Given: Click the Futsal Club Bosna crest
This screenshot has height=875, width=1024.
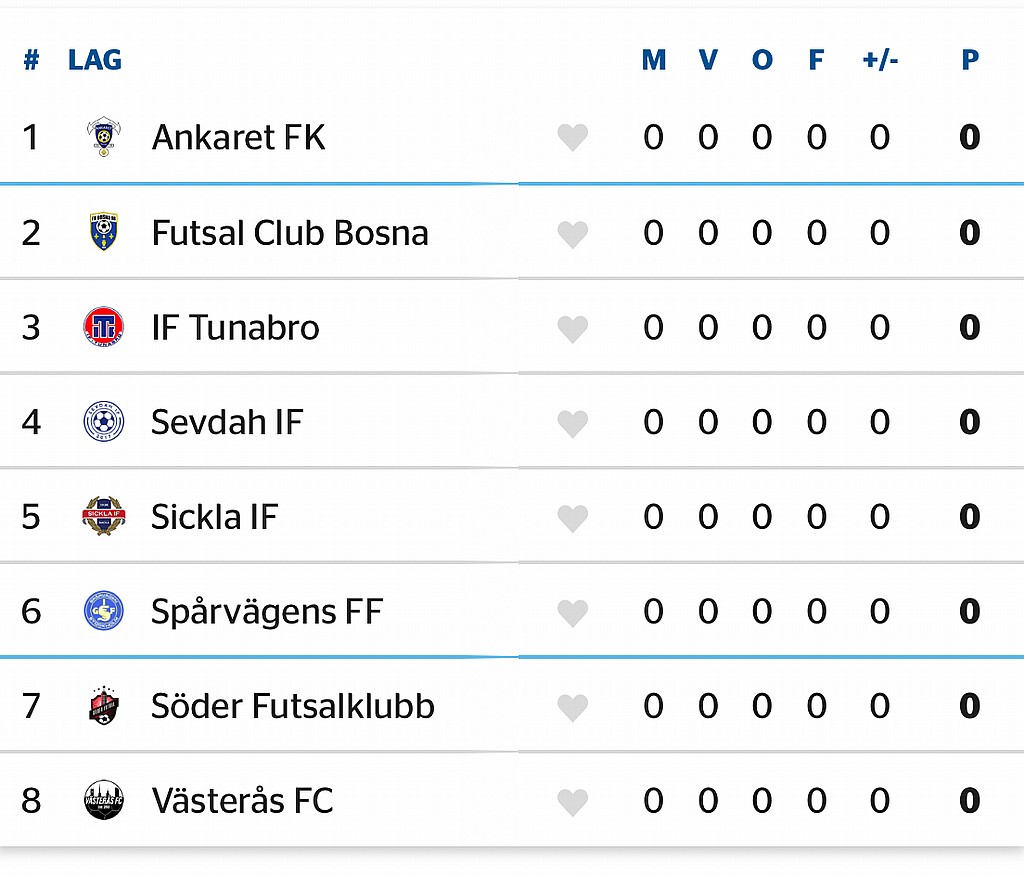Looking at the screenshot, I should (x=104, y=232).
